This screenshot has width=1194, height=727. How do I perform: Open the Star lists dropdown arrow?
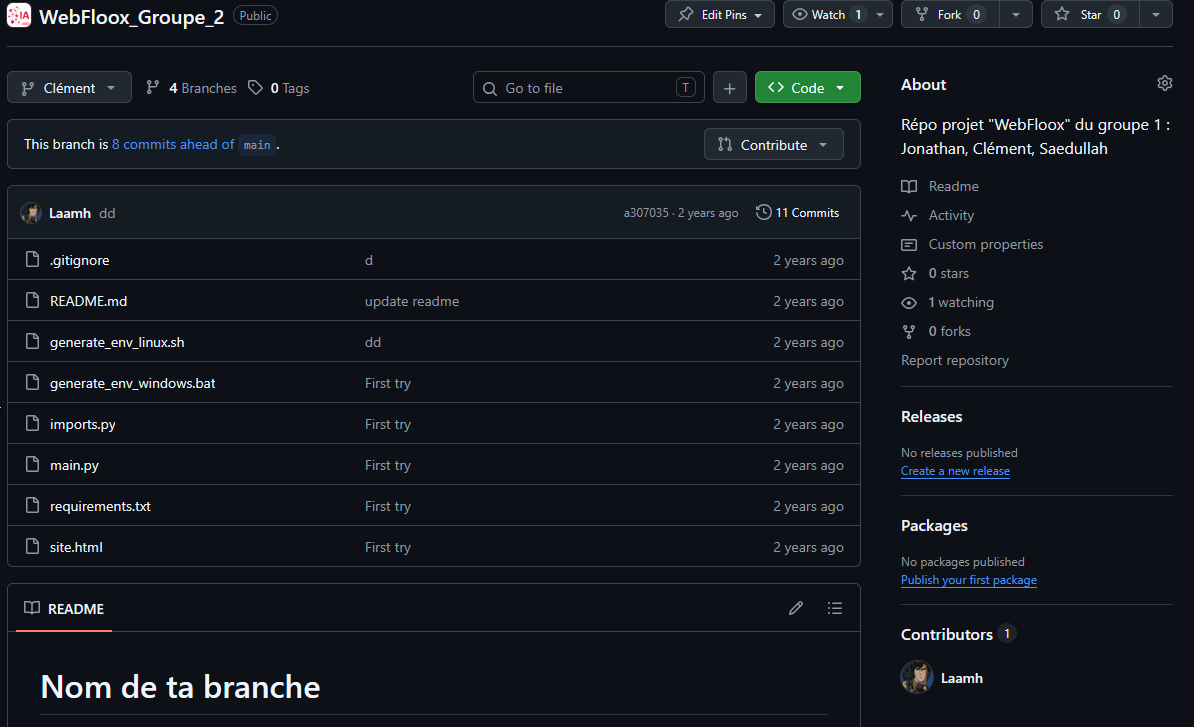pos(1156,14)
